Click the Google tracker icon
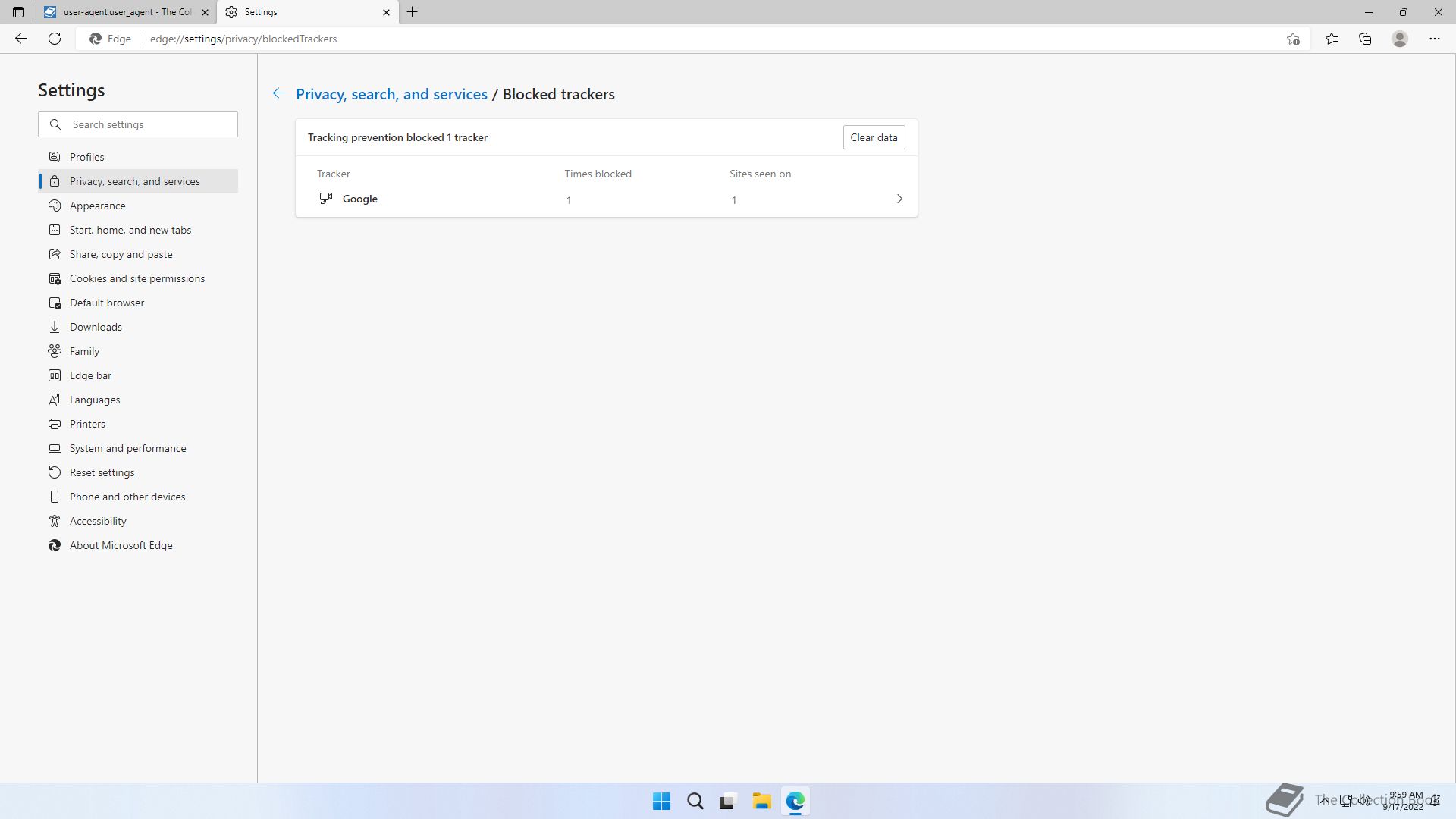 [x=326, y=199]
